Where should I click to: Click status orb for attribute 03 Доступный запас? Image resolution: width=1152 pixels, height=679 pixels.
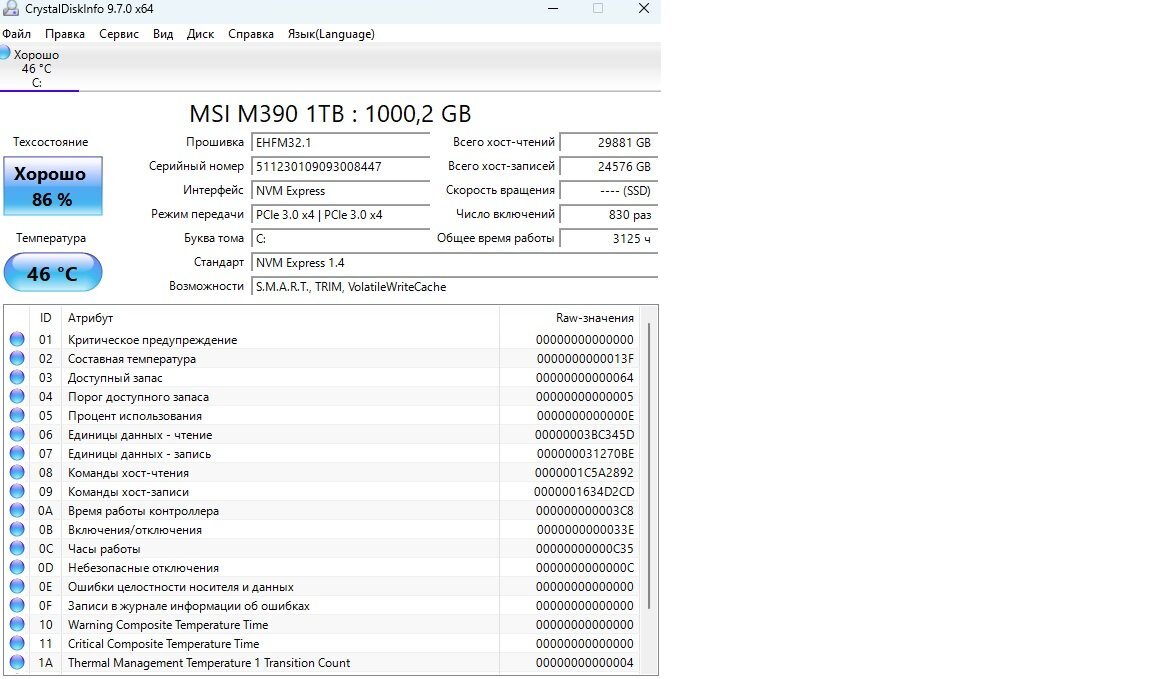pyautogui.click(x=17, y=378)
